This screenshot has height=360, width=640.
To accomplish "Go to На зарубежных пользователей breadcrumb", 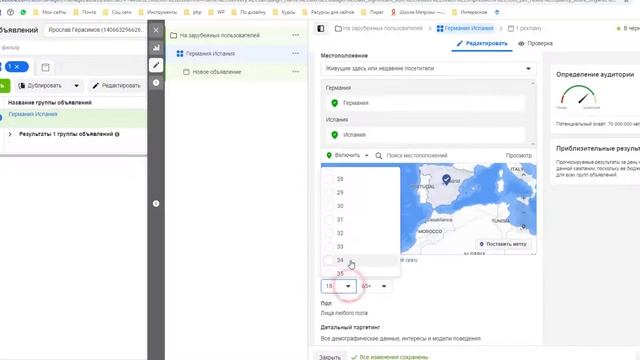I will 378,29.
